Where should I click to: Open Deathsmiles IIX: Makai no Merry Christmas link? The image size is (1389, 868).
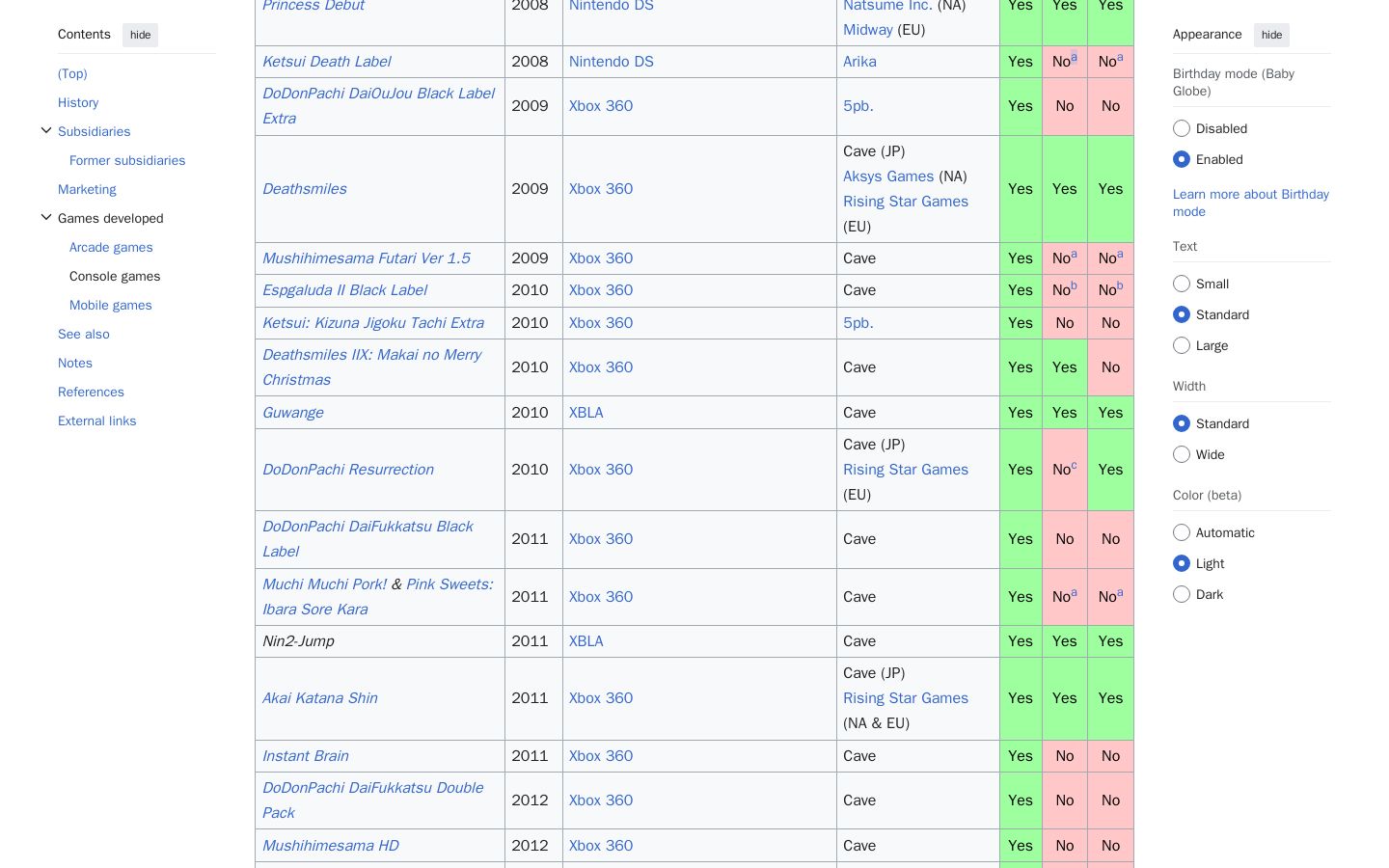371,367
